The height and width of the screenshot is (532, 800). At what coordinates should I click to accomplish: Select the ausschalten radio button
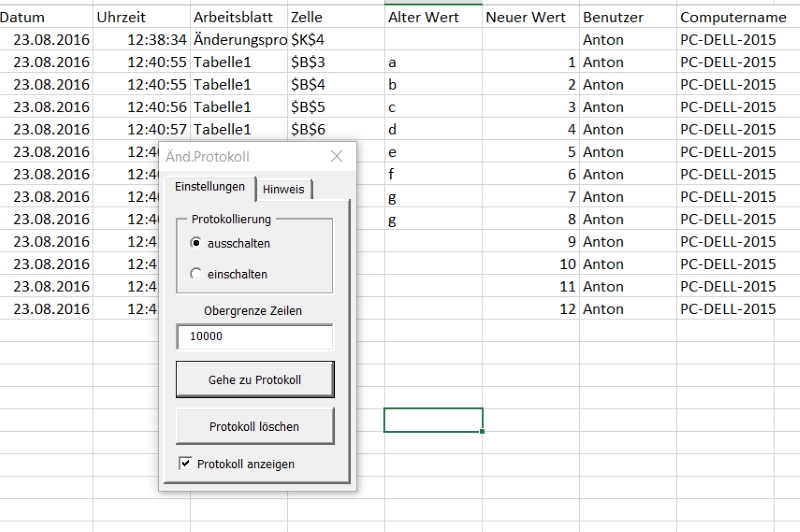[197, 243]
